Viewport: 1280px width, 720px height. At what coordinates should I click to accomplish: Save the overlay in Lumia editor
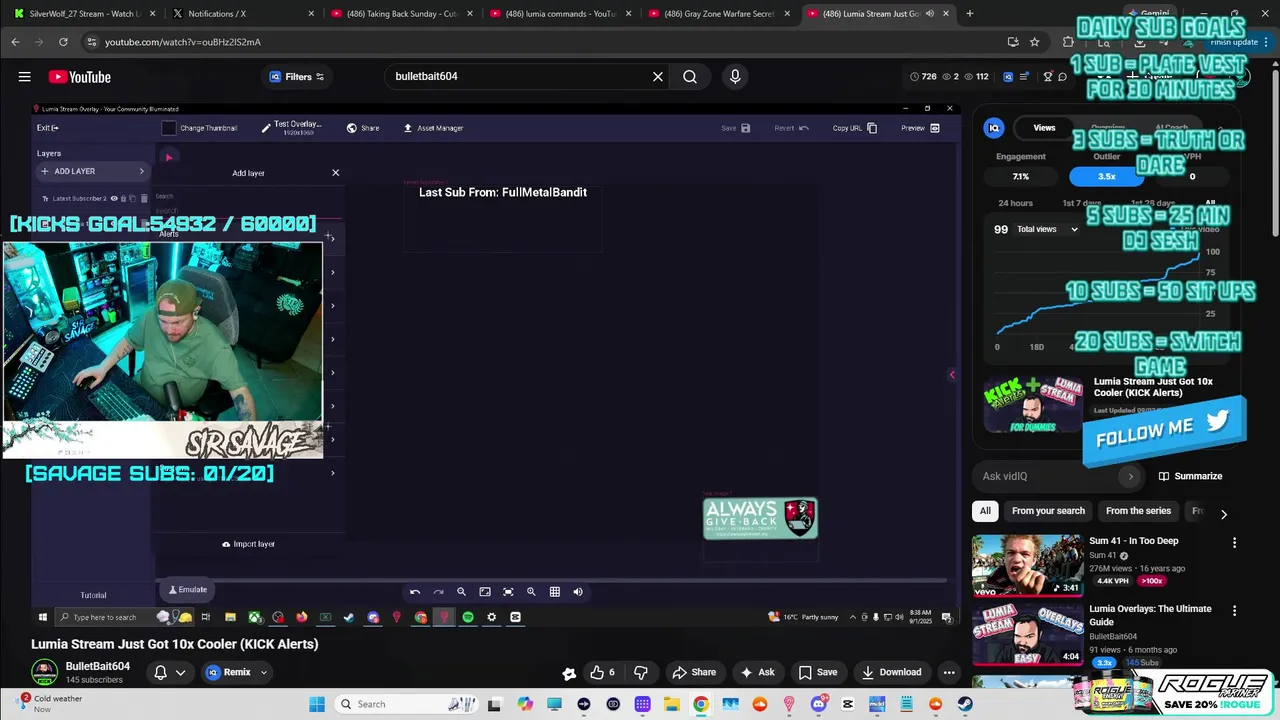click(x=736, y=128)
